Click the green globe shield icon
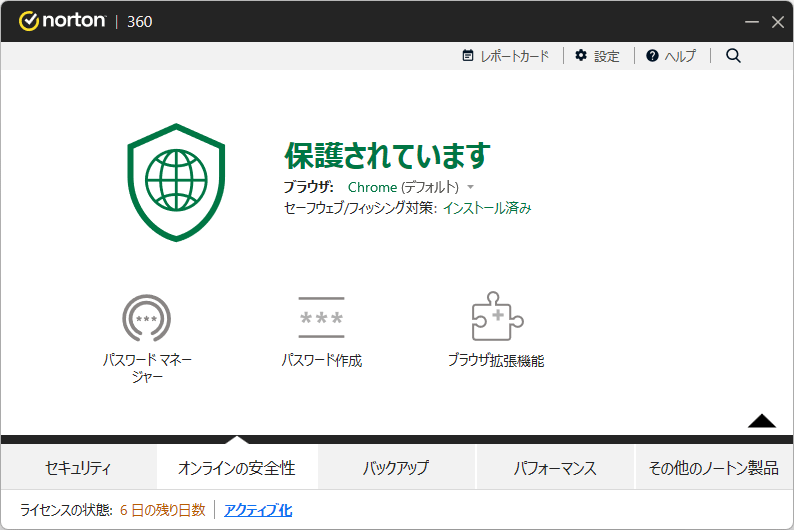The image size is (794, 530). click(x=176, y=182)
